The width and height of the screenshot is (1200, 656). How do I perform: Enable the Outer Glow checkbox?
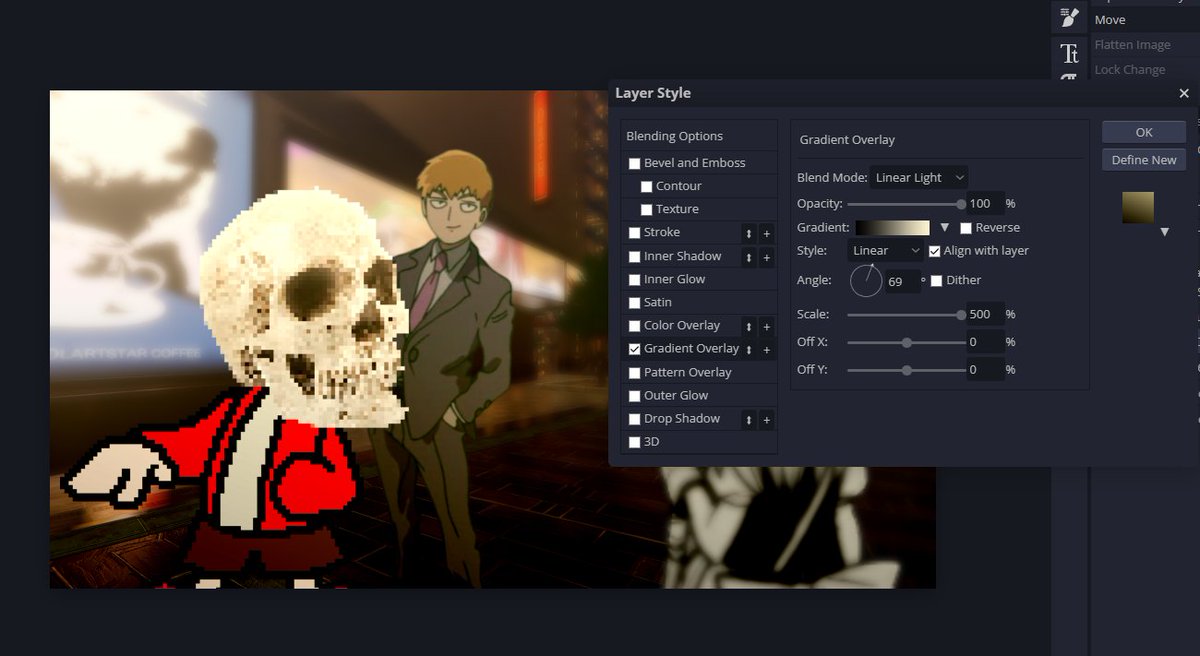point(634,395)
